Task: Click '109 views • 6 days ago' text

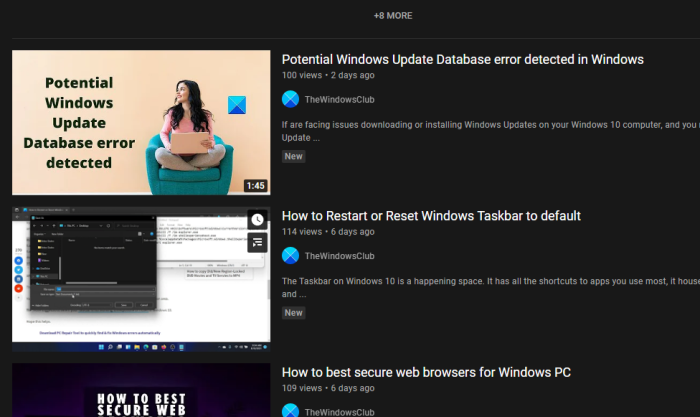Action: [328, 388]
